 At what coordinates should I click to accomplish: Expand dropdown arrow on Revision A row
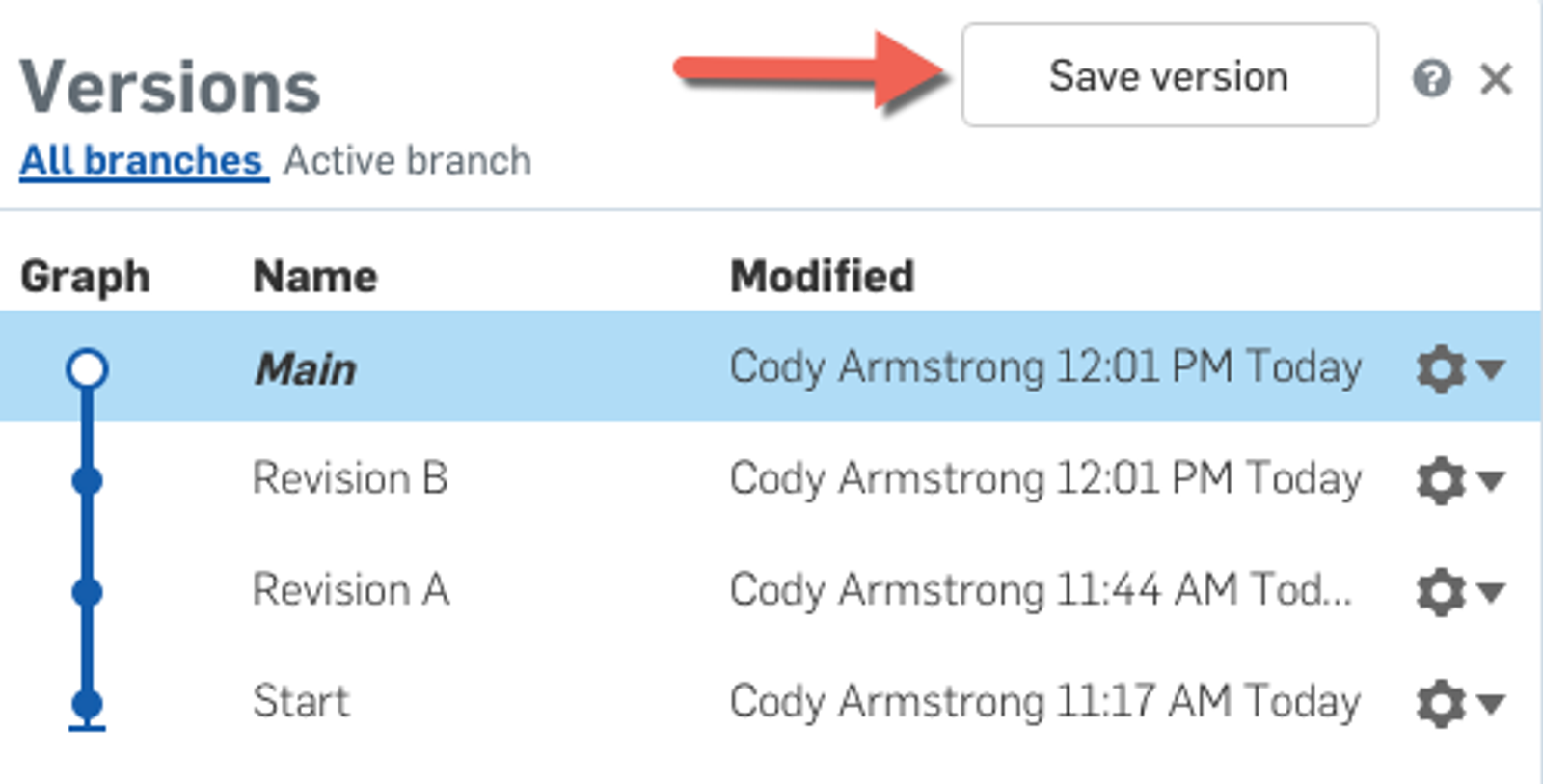click(1491, 591)
